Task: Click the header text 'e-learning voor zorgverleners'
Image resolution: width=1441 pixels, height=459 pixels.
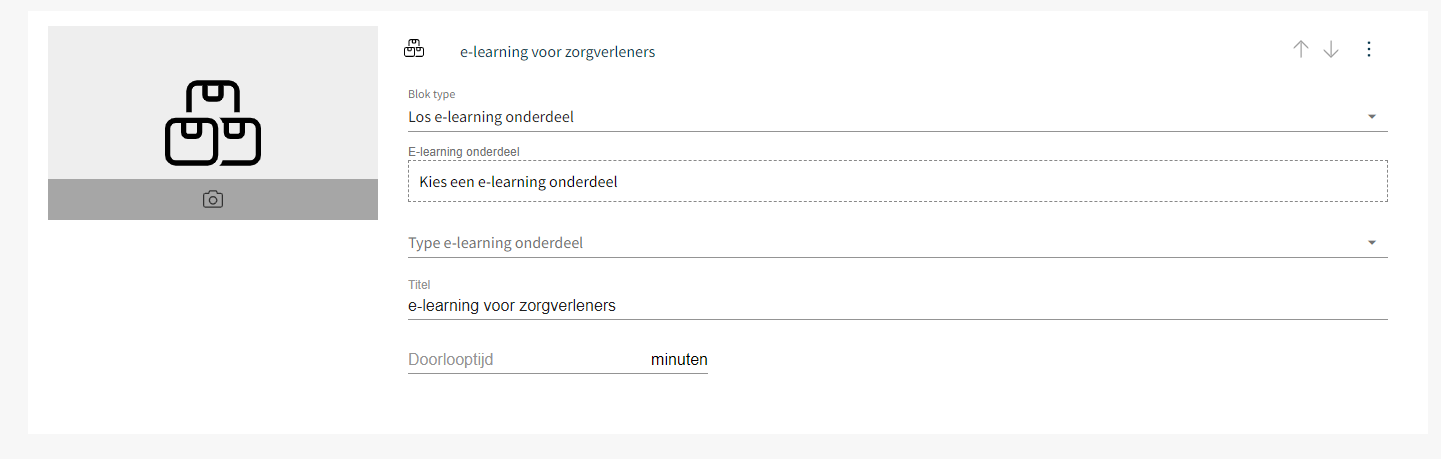Action: pyautogui.click(x=558, y=51)
